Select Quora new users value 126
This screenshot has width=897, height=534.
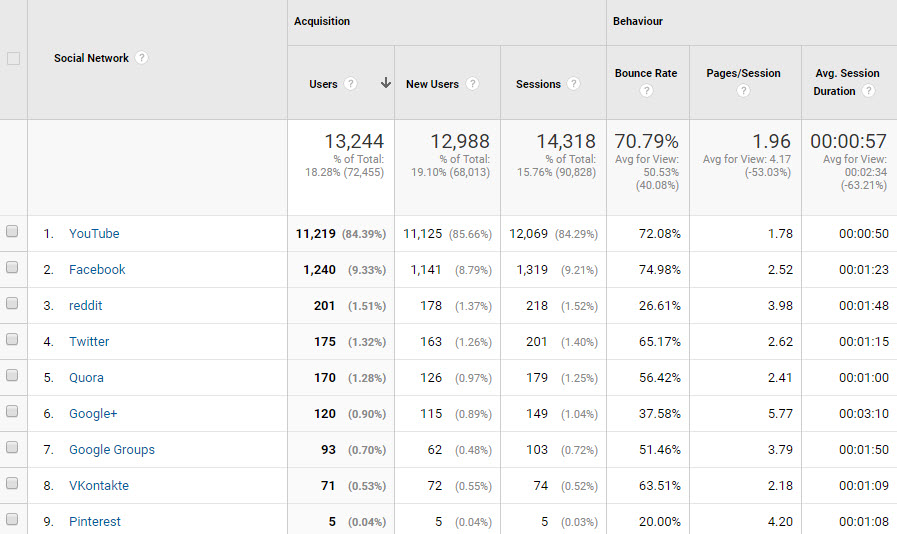(431, 378)
